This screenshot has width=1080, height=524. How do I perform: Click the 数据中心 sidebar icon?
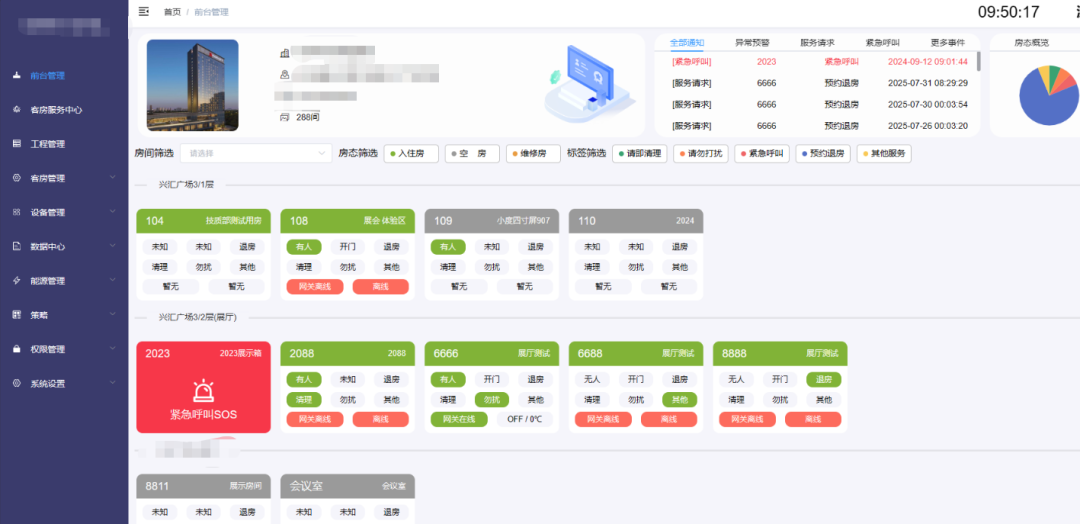(17, 246)
